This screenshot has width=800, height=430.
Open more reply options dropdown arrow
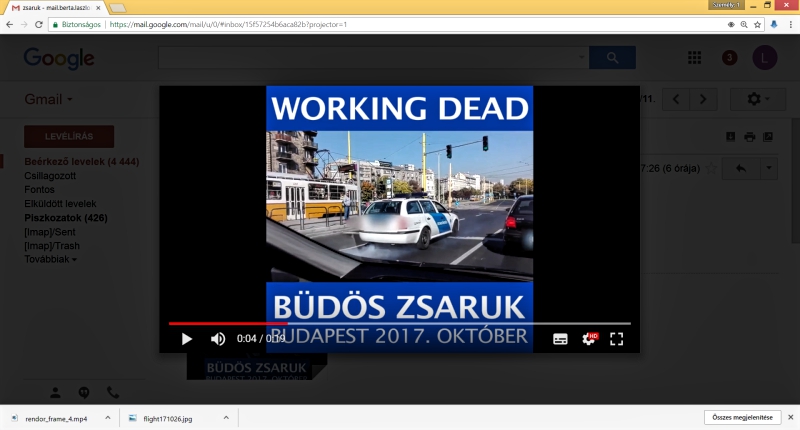coord(769,168)
